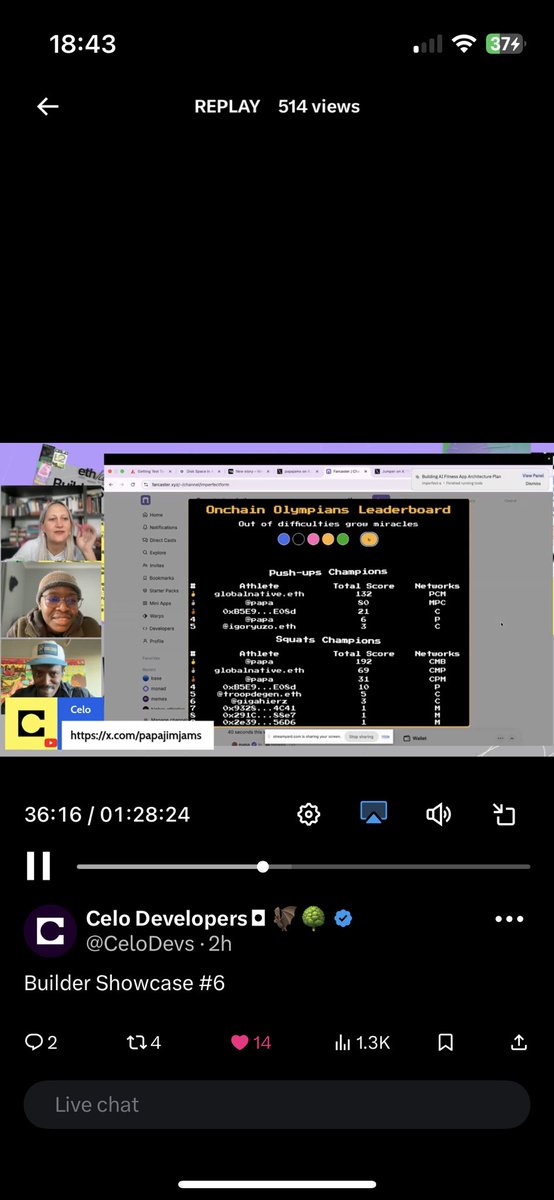Screen dimensions: 554x1200
Task: Open the x.com/papajimjams link overlay
Action: tap(138, 735)
